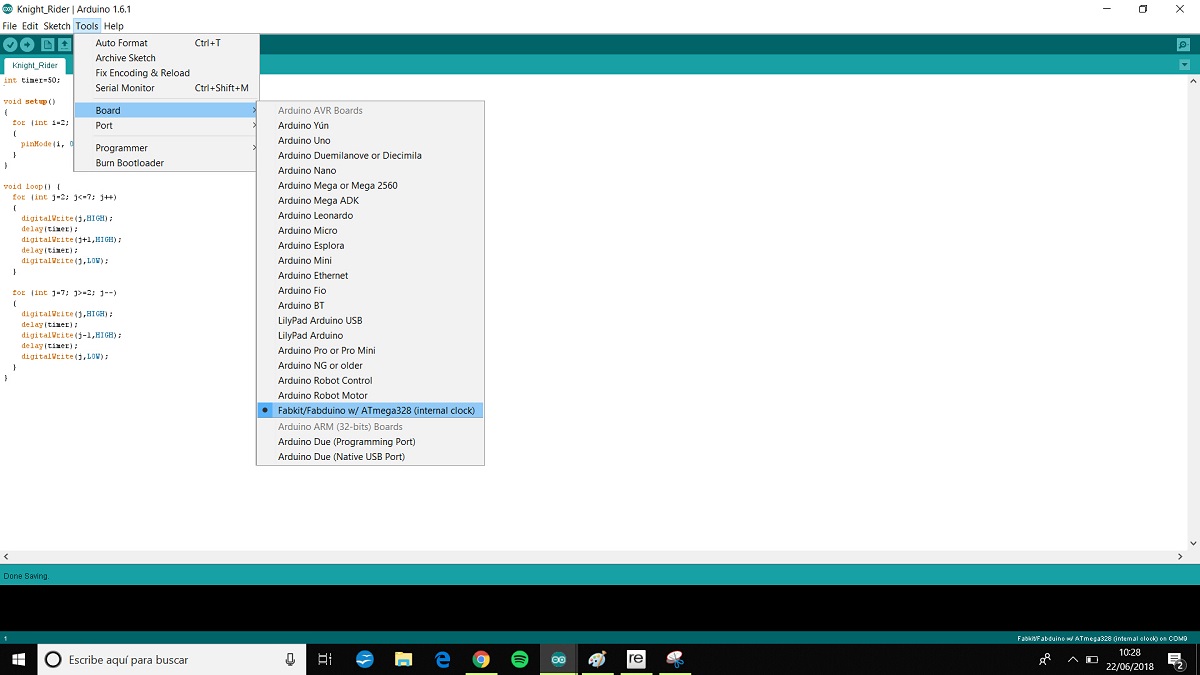
Task: Select Arduino Duemilanove or Diecimila board
Action: [x=370, y=156]
